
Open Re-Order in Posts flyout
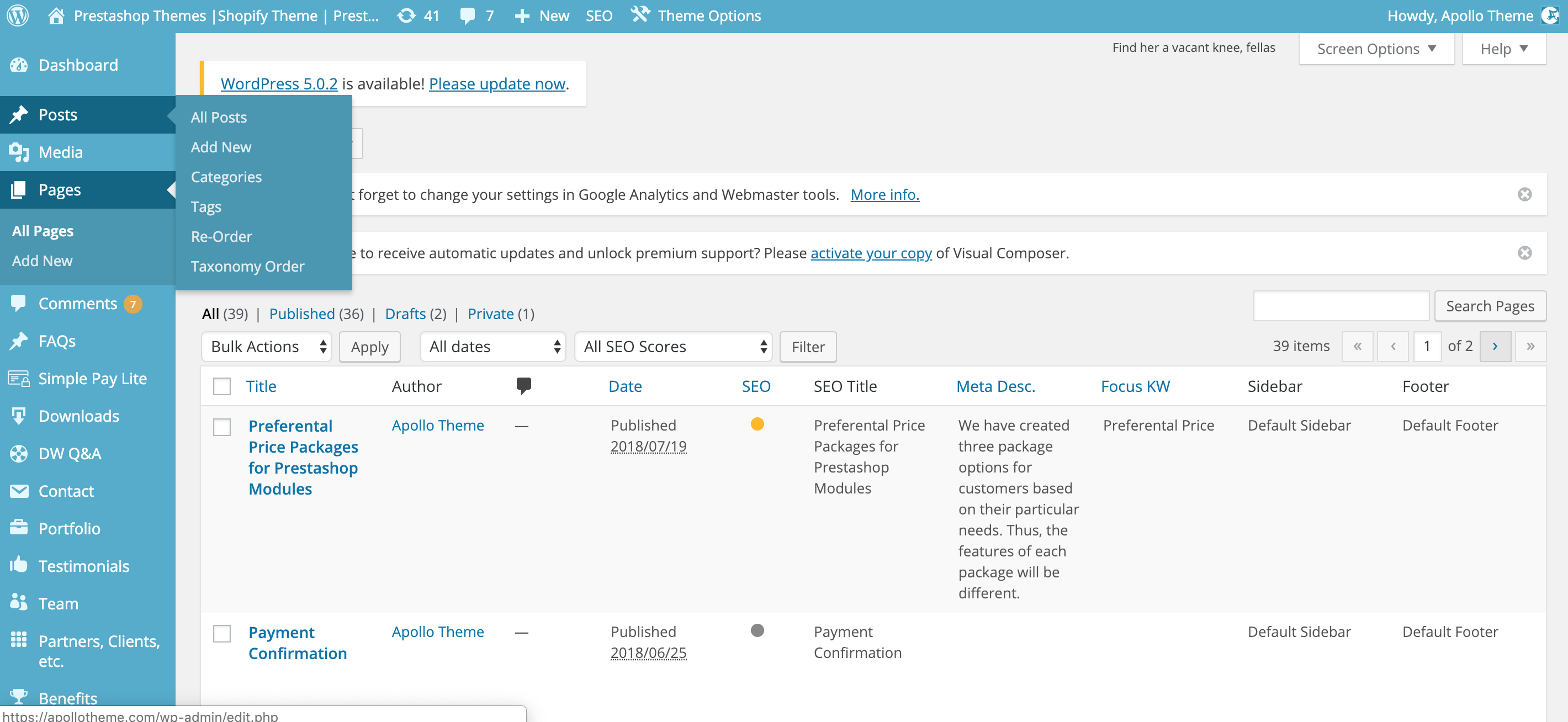(x=221, y=236)
